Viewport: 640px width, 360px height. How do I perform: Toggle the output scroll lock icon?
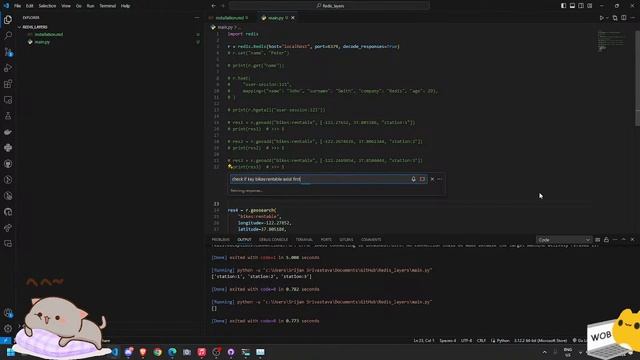[x=607, y=240]
